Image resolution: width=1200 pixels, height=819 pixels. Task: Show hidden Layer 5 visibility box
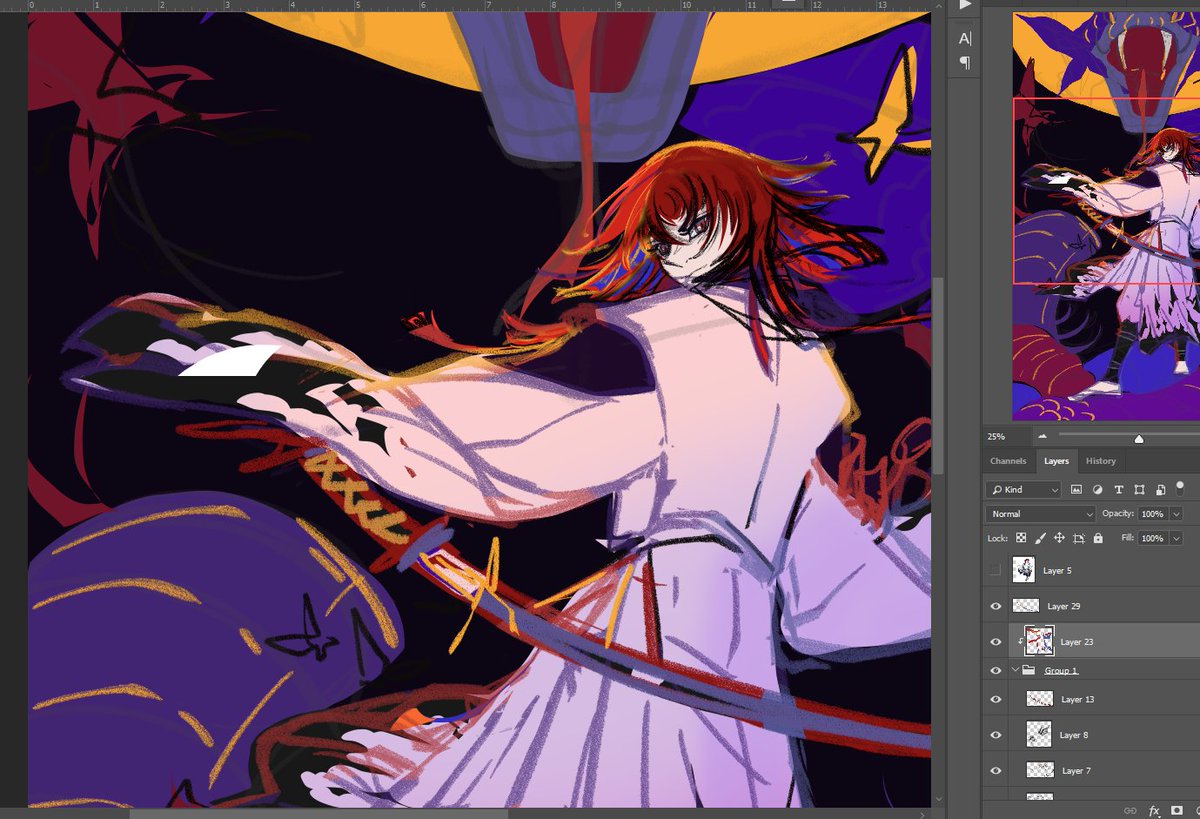(x=994, y=570)
